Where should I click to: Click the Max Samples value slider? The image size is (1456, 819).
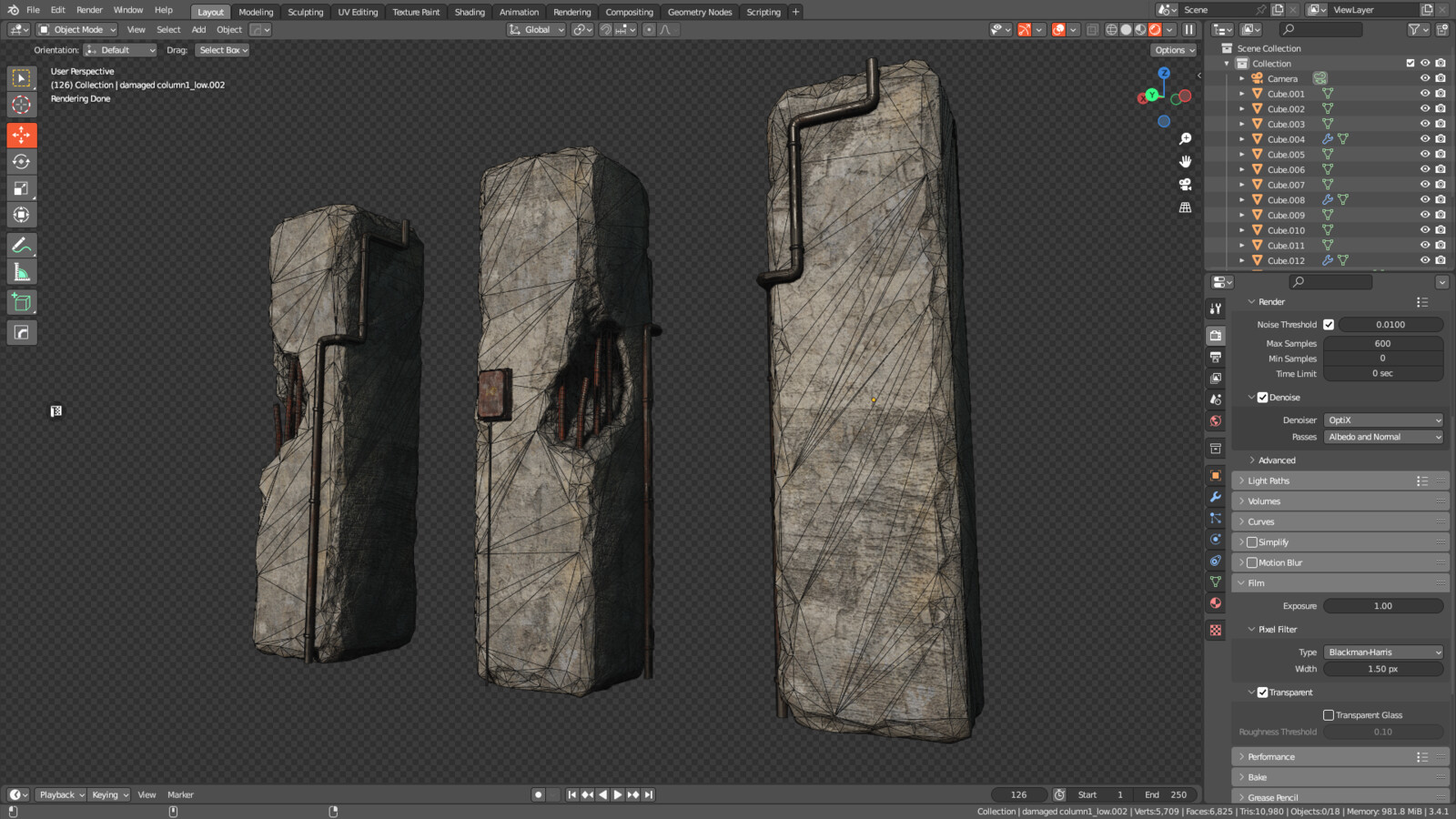1383,343
